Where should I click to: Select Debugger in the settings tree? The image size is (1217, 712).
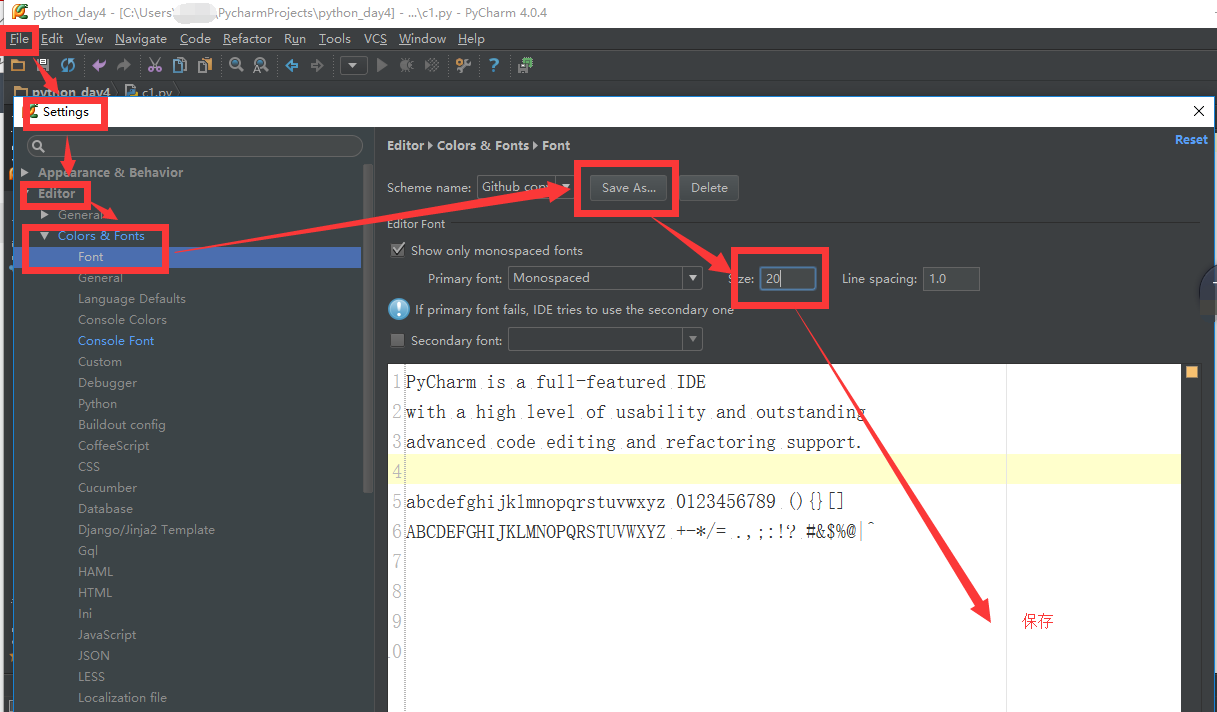click(x=108, y=382)
